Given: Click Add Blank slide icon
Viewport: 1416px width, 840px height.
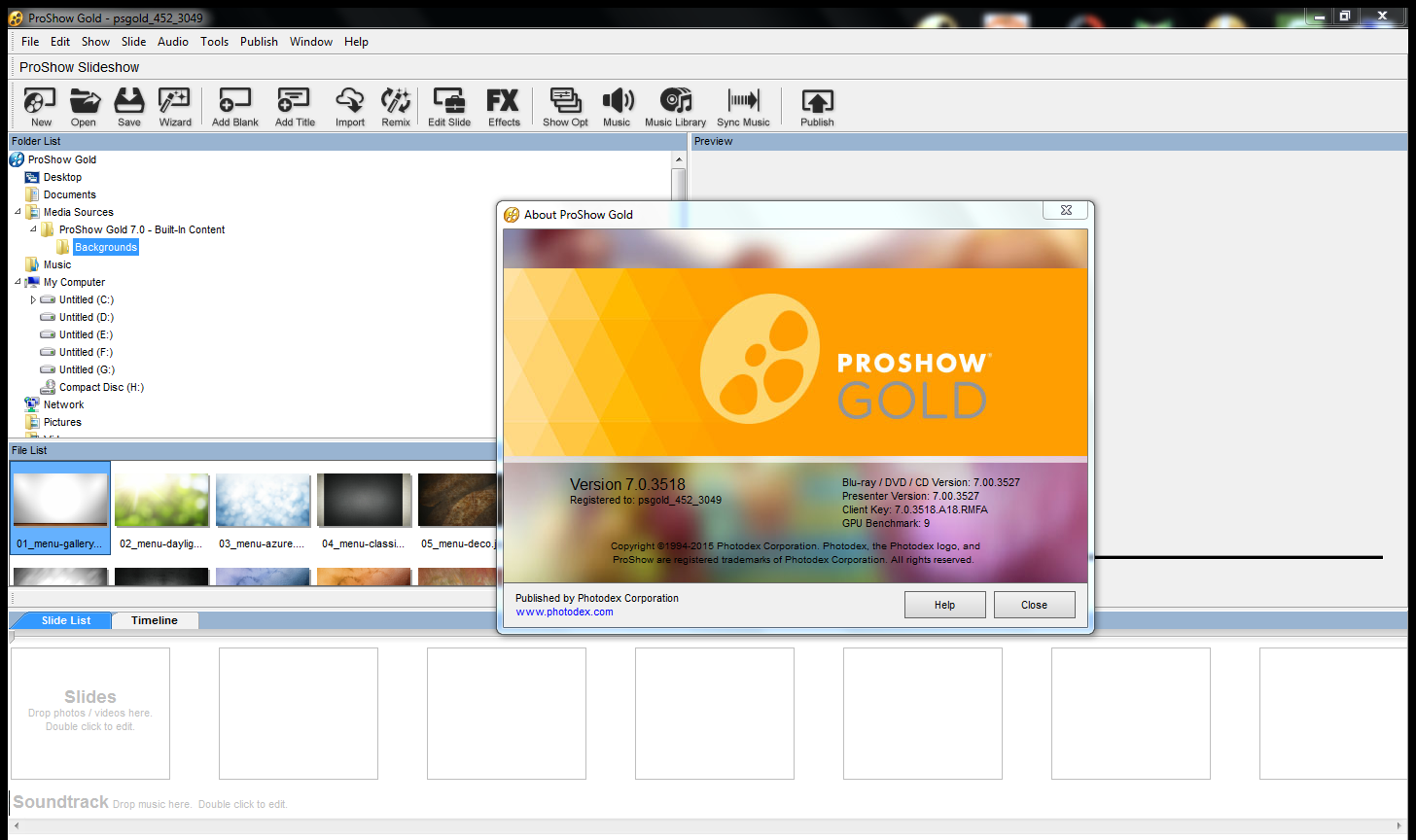Looking at the screenshot, I should 235,107.
